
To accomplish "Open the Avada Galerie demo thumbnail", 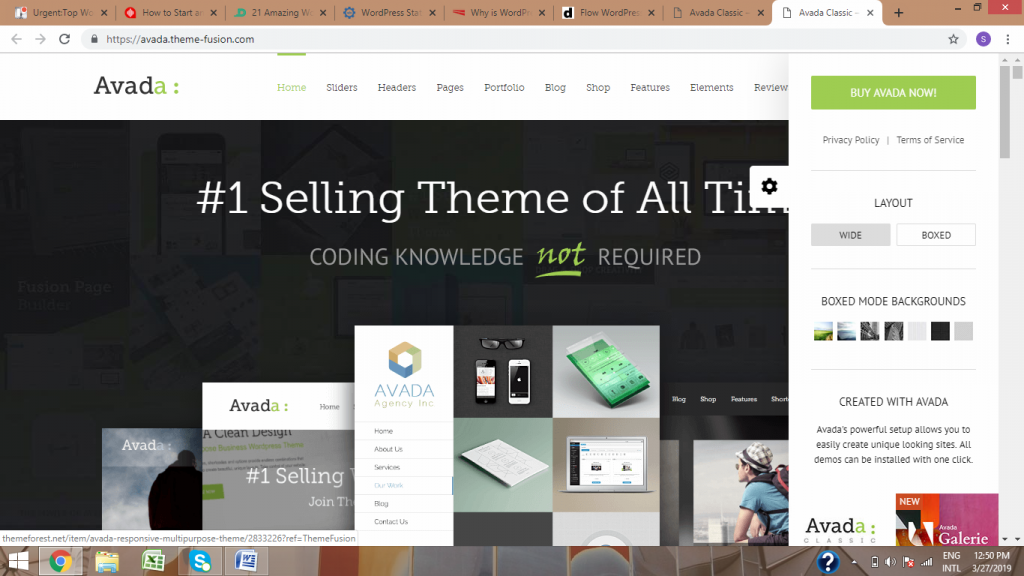I will tap(947, 520).
